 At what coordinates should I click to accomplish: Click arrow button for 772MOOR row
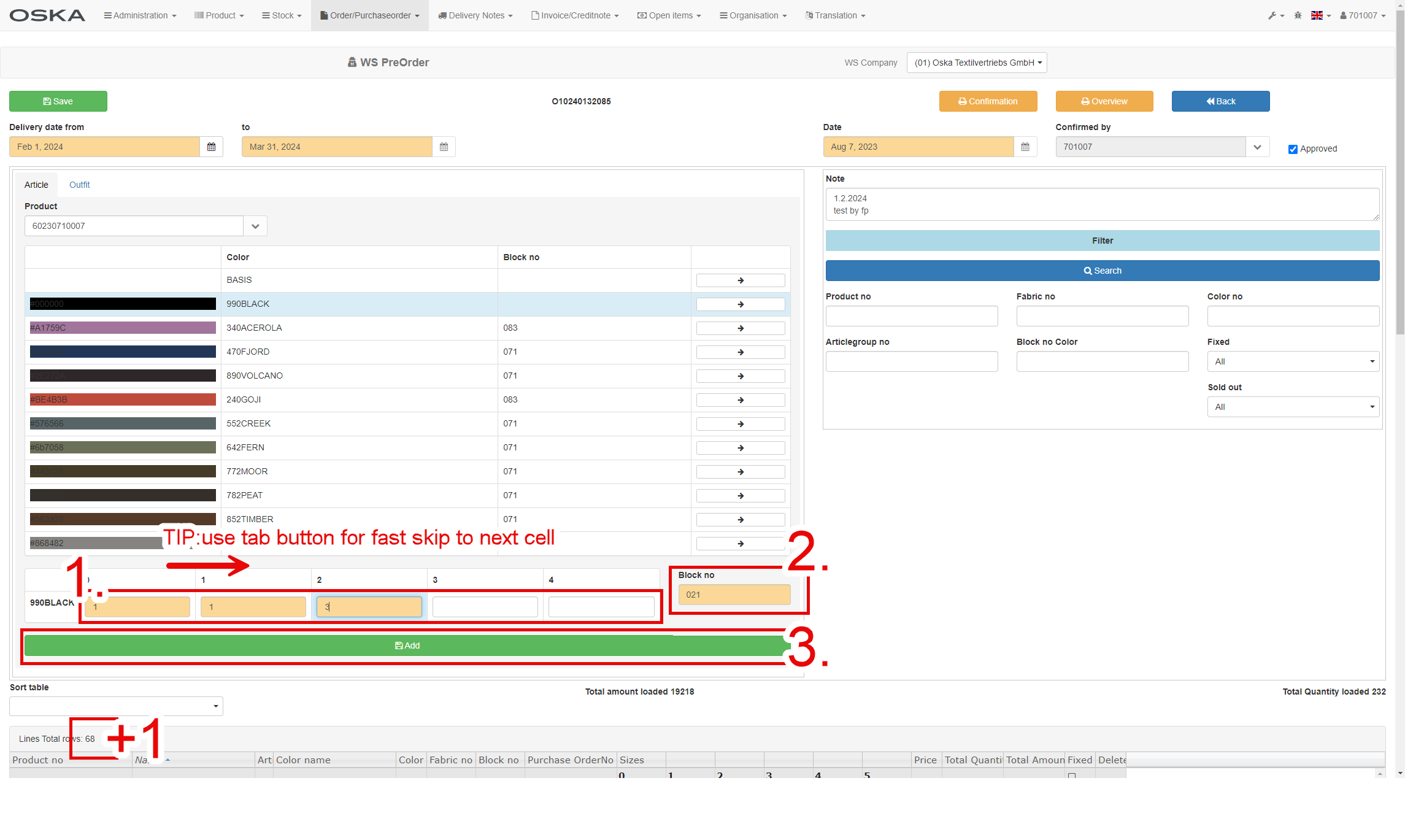(741, 472)
